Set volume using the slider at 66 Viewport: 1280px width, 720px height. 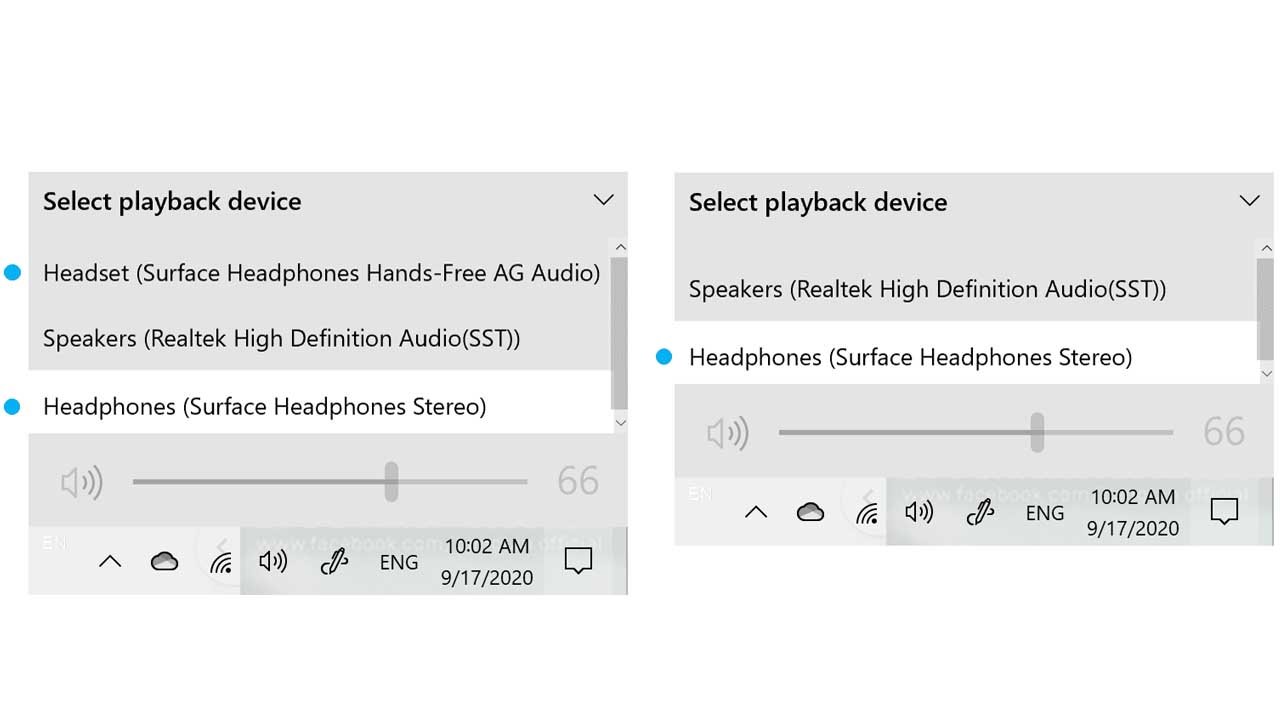[392, 481]
